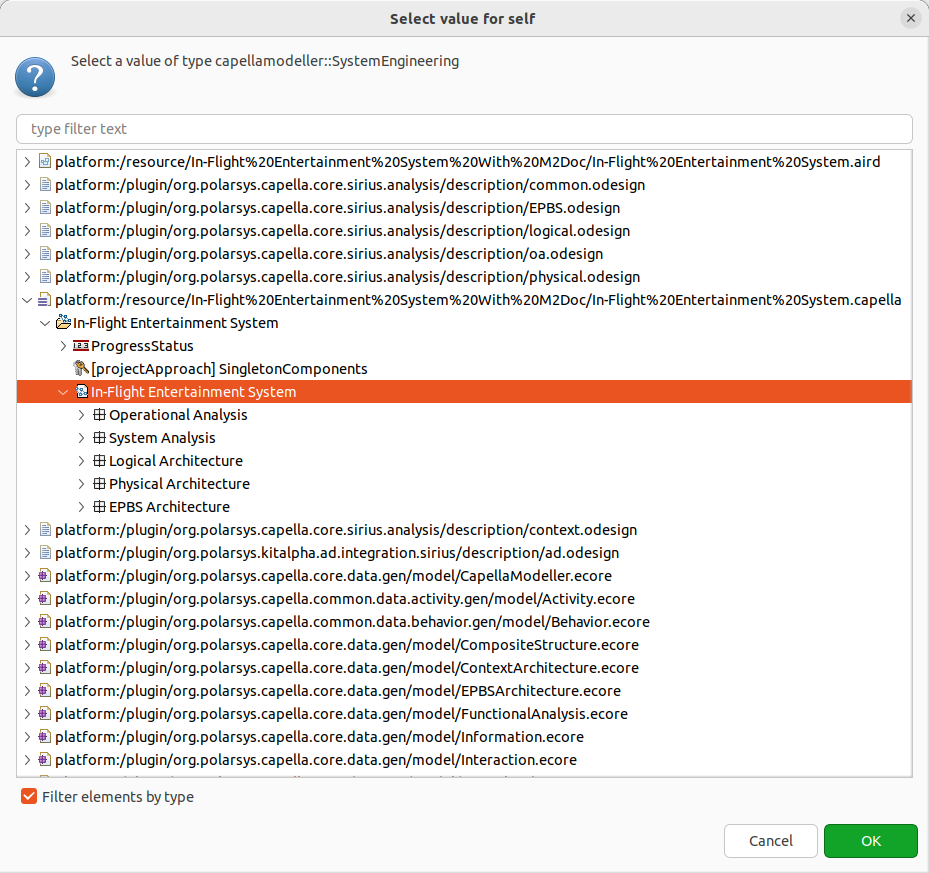Click the SingletonComponents key icon

81,369
